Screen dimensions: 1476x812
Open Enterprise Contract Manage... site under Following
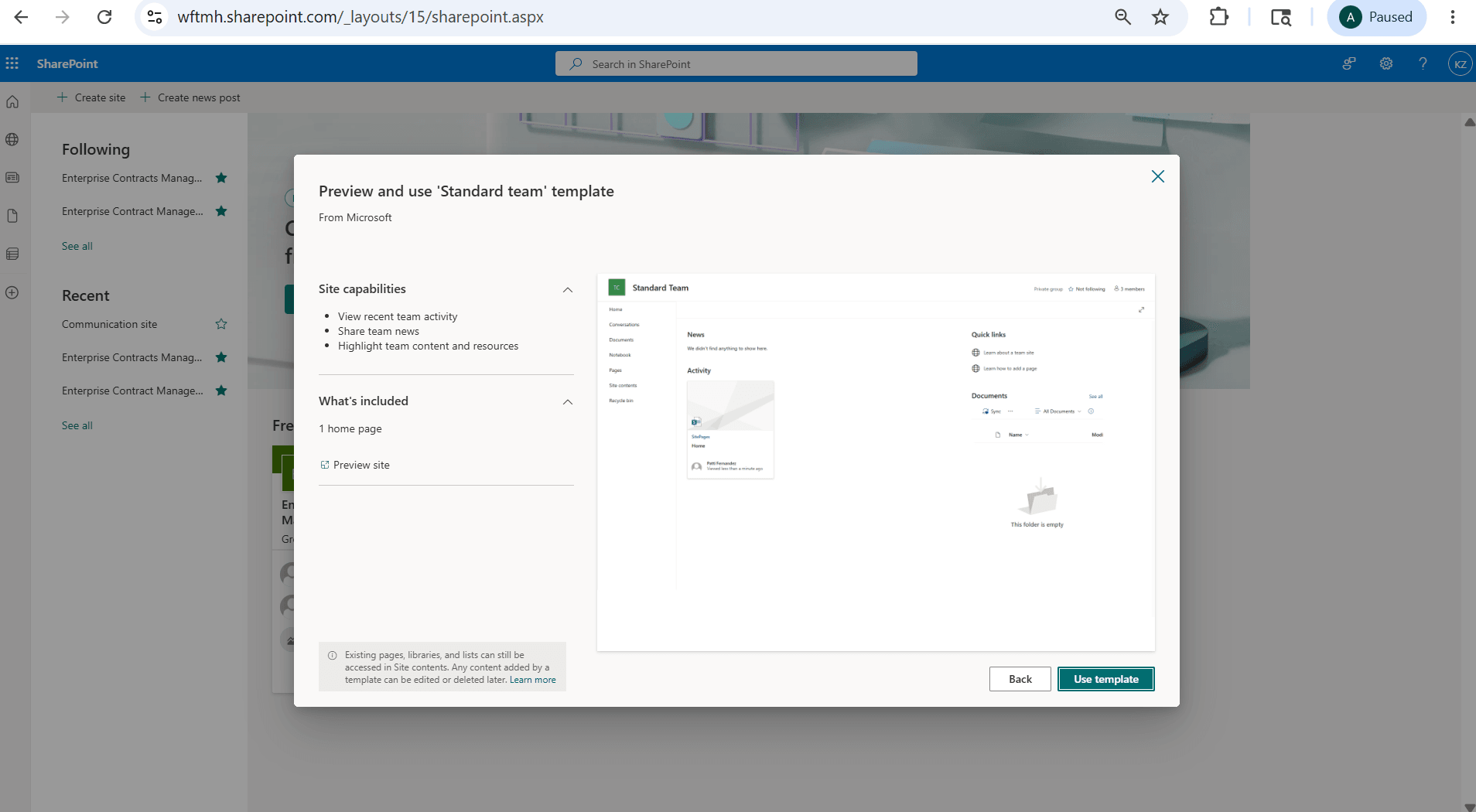pyautogui.click(x=132, y=211)
